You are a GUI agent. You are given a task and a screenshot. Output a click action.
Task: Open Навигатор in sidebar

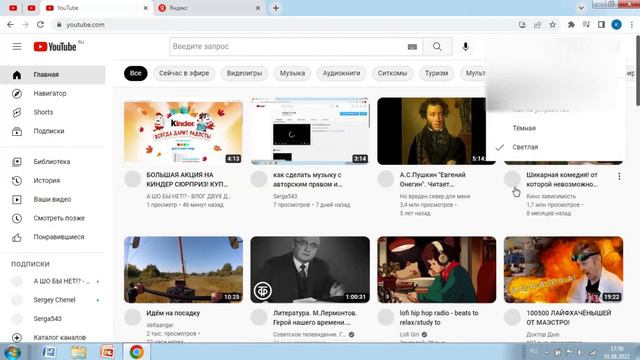pyautogui.click(x=53, y=93)
